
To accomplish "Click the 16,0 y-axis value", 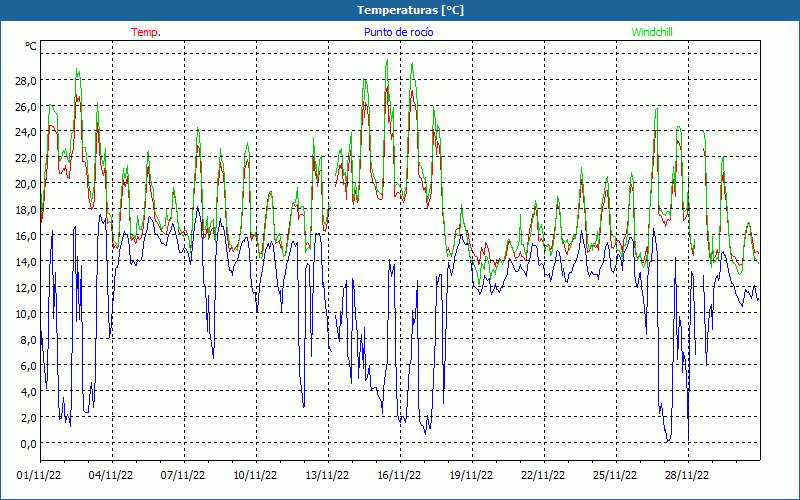I will click(28, 236).
